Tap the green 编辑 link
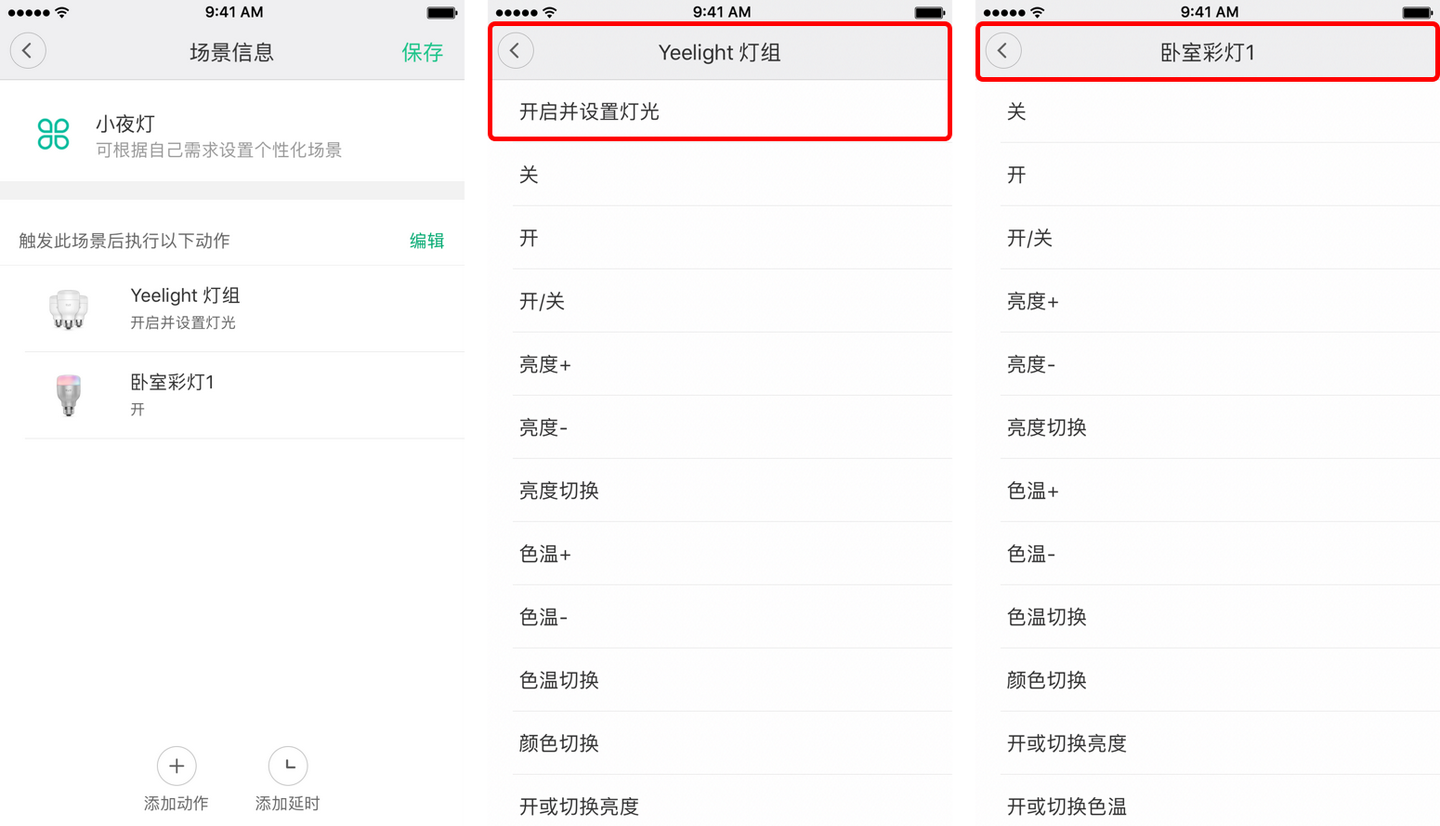 427,240
